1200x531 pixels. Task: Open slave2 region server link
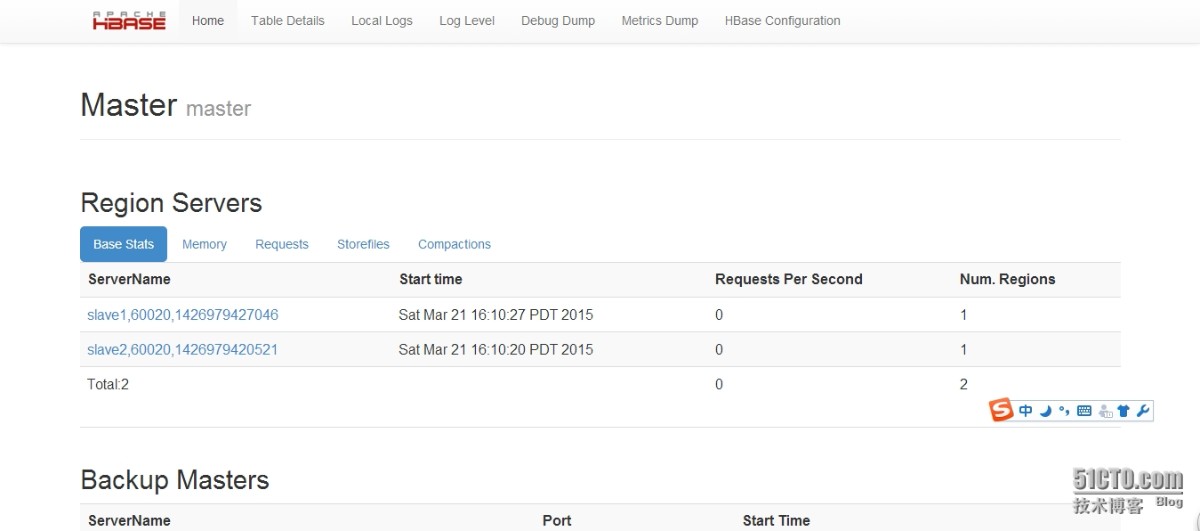click(183, 350)
